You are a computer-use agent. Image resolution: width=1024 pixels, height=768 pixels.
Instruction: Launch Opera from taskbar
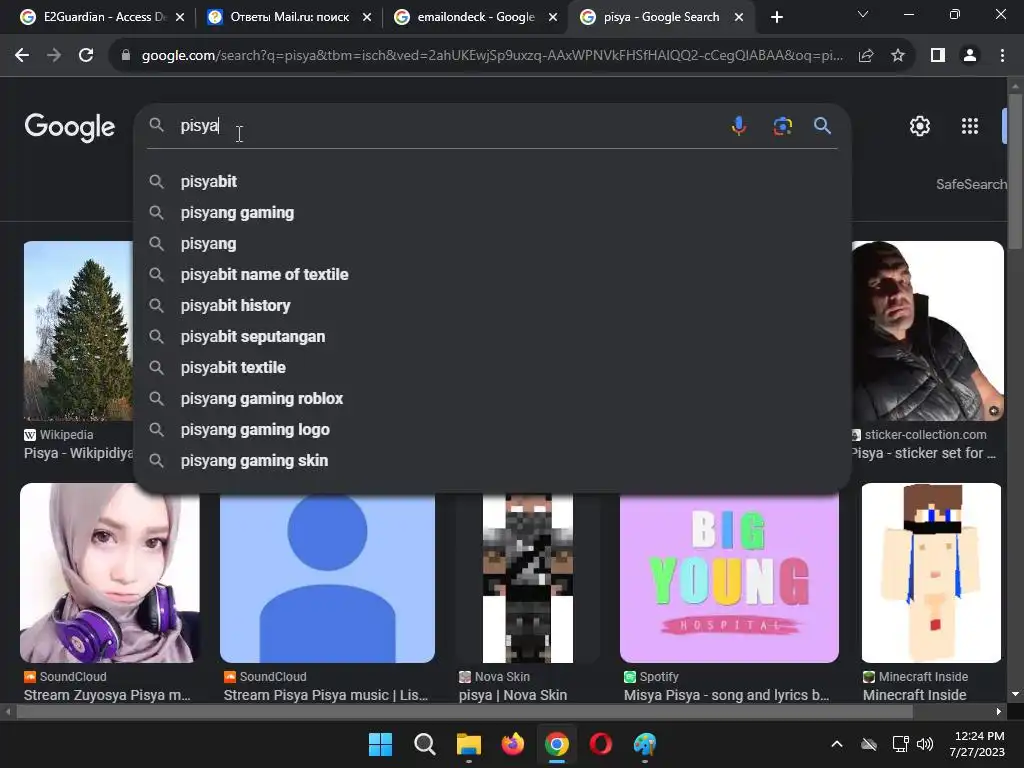(600, 744)
